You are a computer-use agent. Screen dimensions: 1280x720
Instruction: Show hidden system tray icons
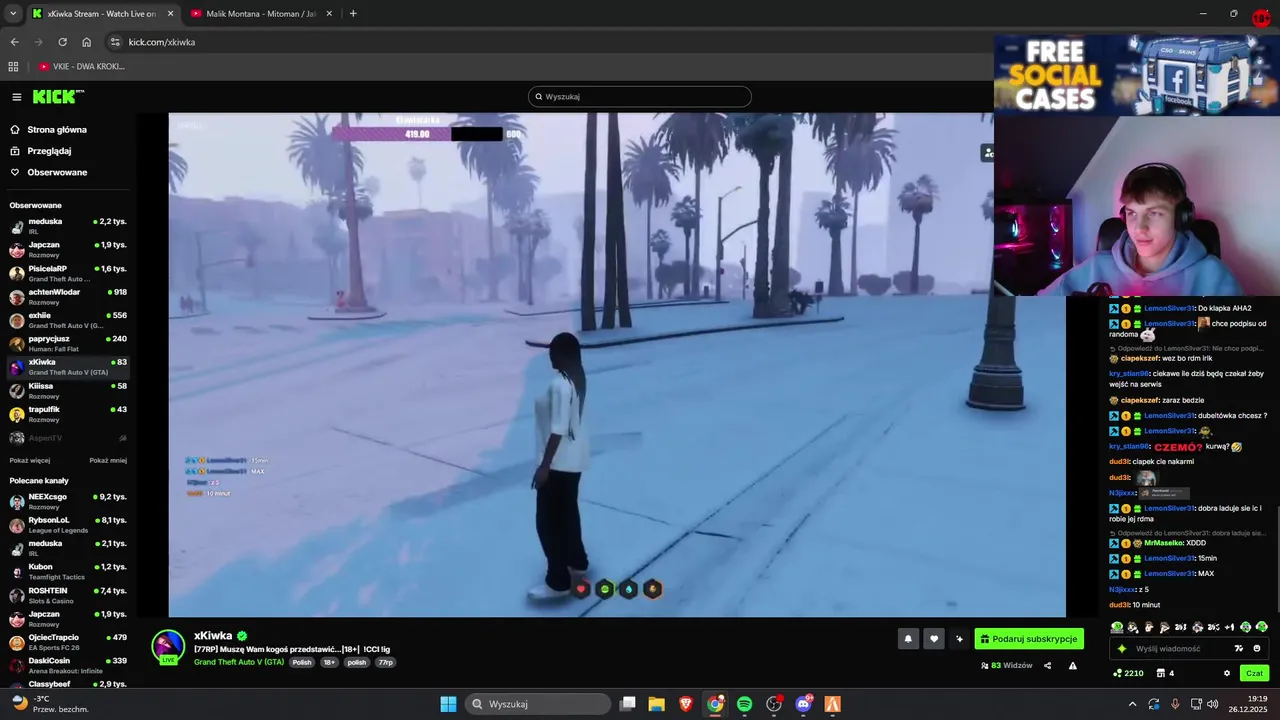(x=1132, y=704)
